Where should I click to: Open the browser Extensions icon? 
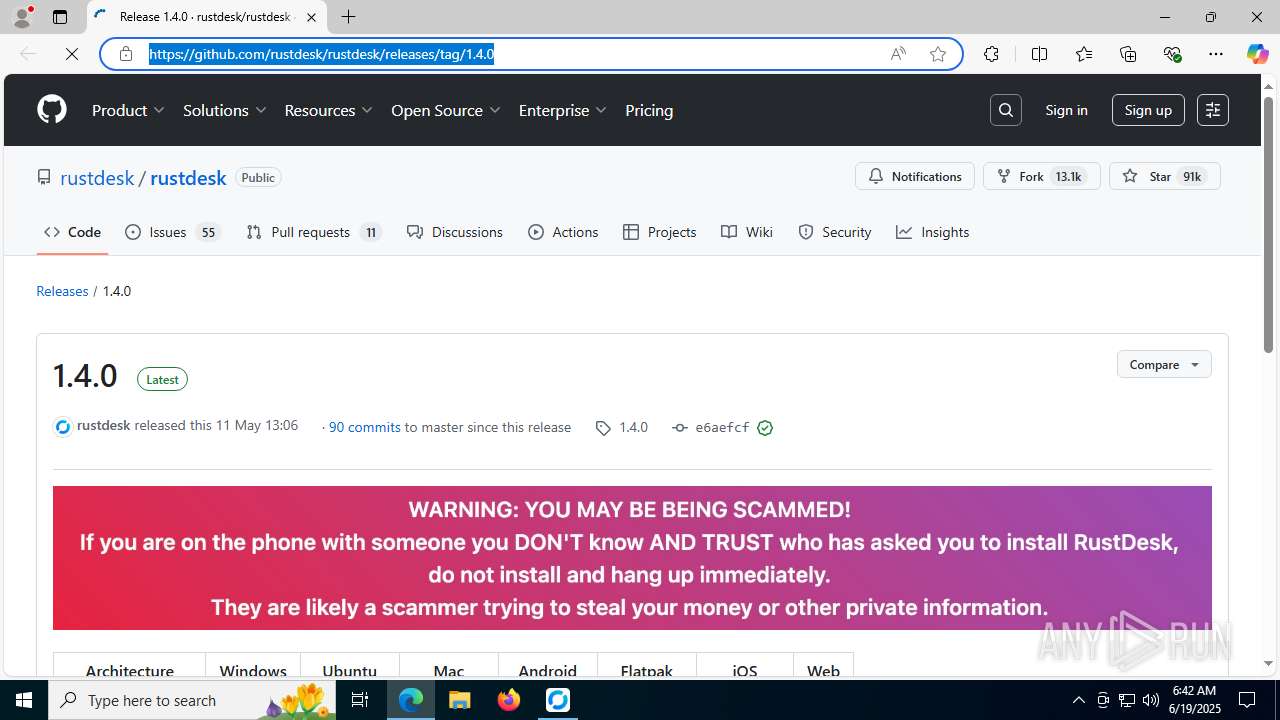pos(991,54)
